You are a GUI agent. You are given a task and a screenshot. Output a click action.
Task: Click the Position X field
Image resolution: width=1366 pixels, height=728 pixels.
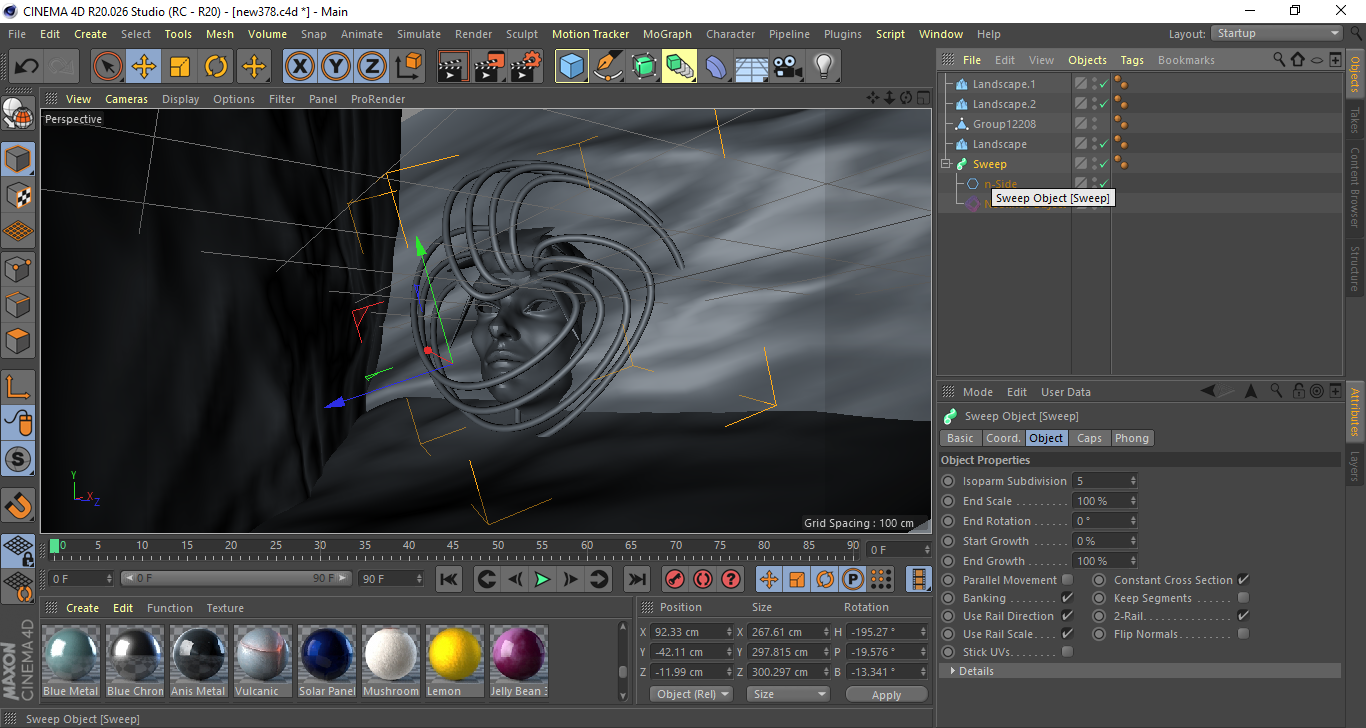pyautogui.click(x=692, y=632)
